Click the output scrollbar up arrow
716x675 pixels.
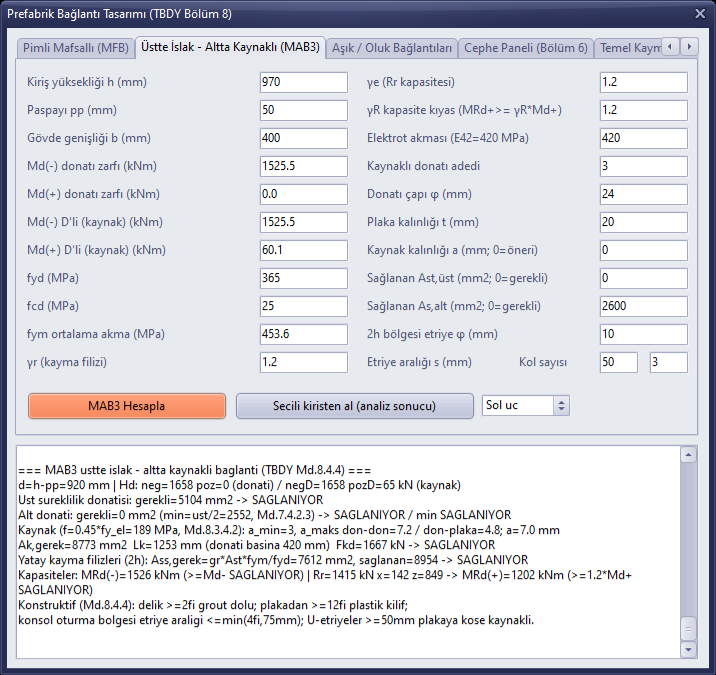[688, 455]
